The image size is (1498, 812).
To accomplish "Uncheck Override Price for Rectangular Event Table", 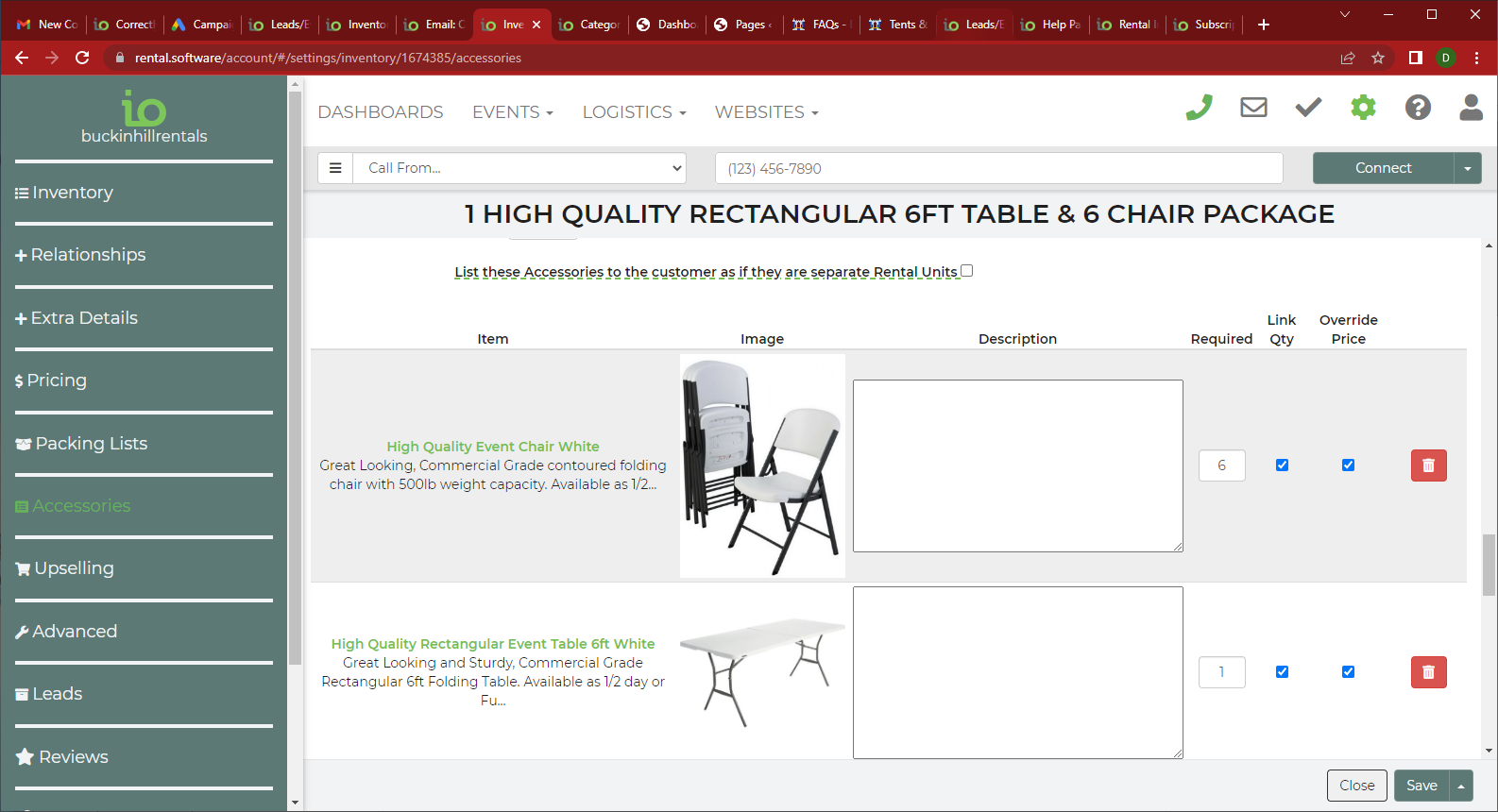I will click(1348, 672).
